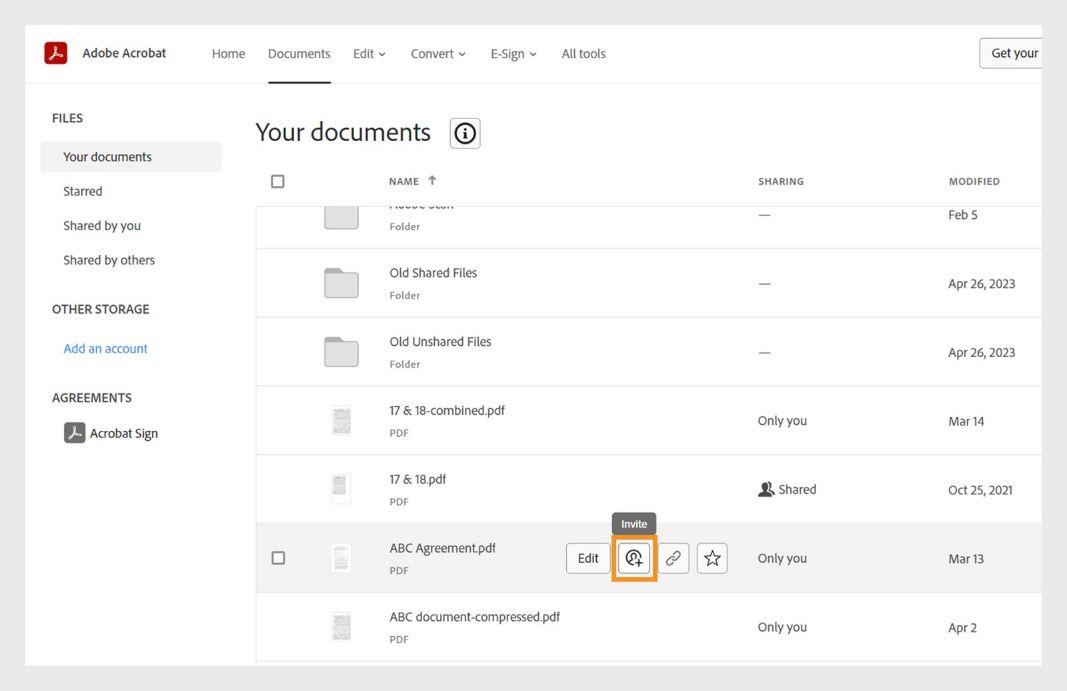Open the Your documents info icon

click(464, 132)
